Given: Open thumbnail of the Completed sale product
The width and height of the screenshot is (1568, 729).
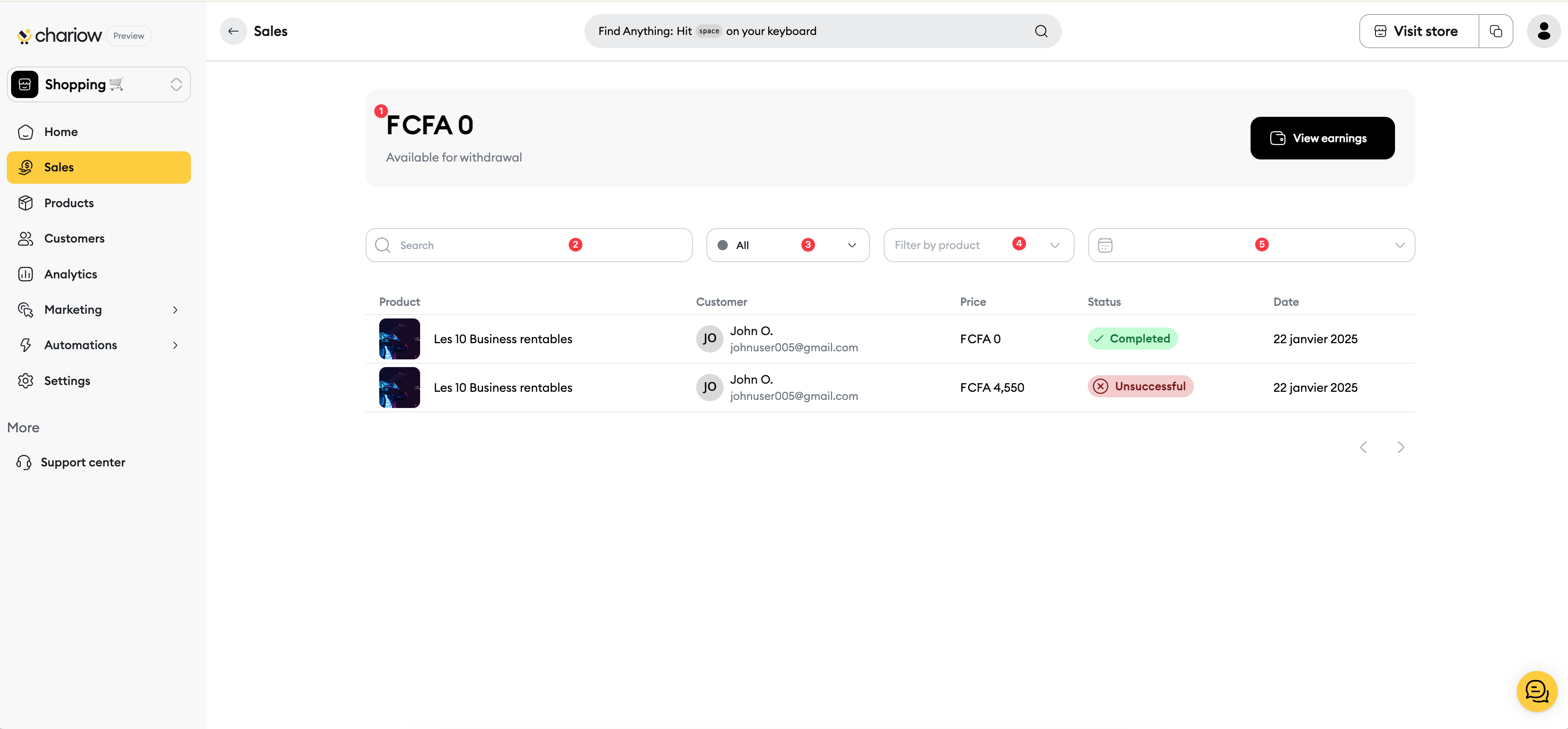Looking at the screenshot, I should coord(399,338).
